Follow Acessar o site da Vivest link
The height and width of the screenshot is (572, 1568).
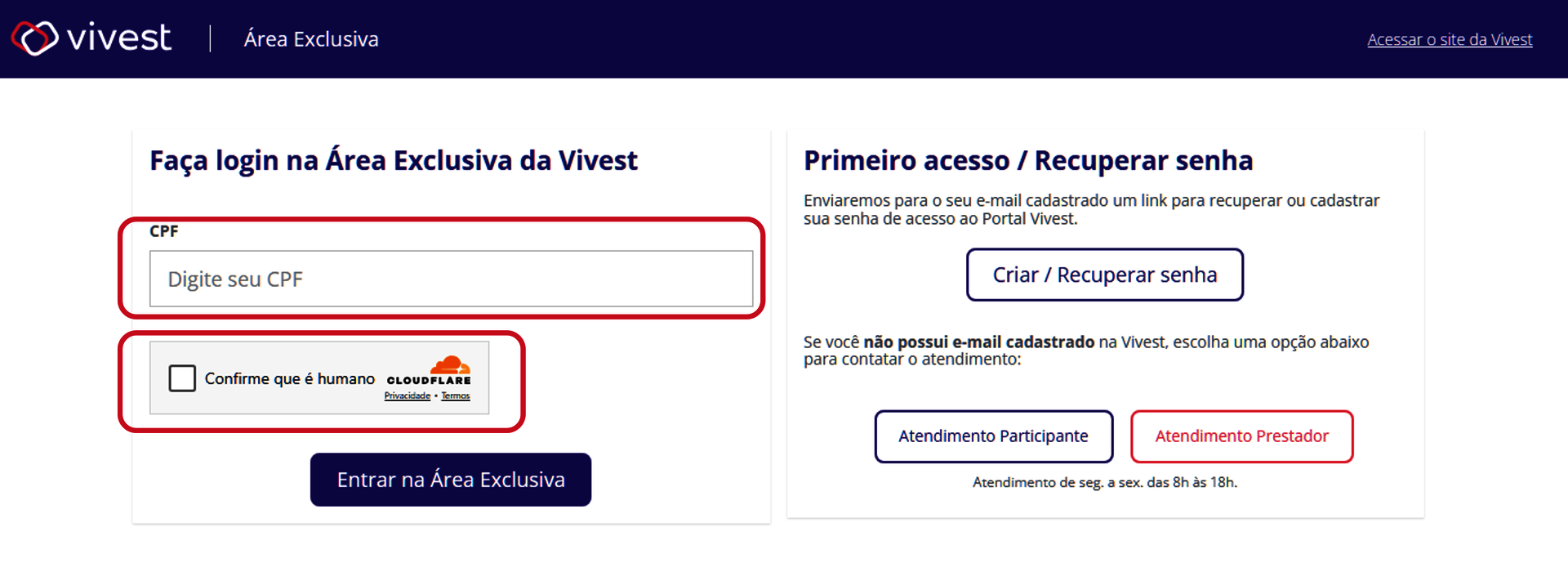(1450, 39)
